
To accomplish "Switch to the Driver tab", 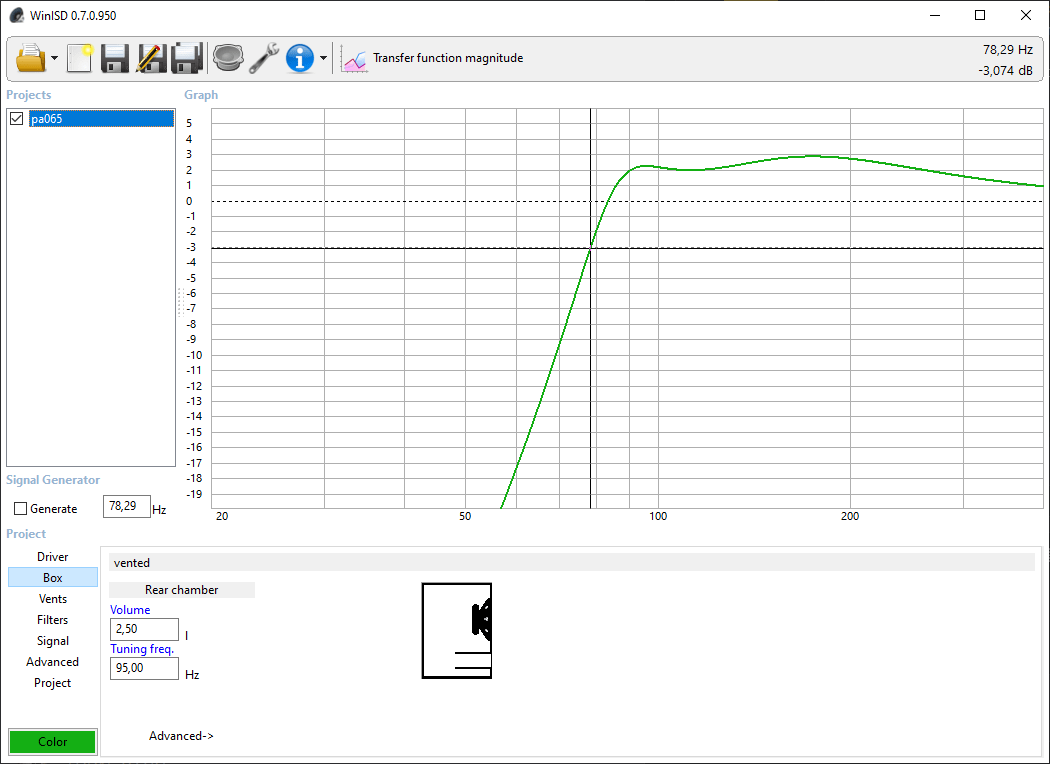I will coord(52,556).
